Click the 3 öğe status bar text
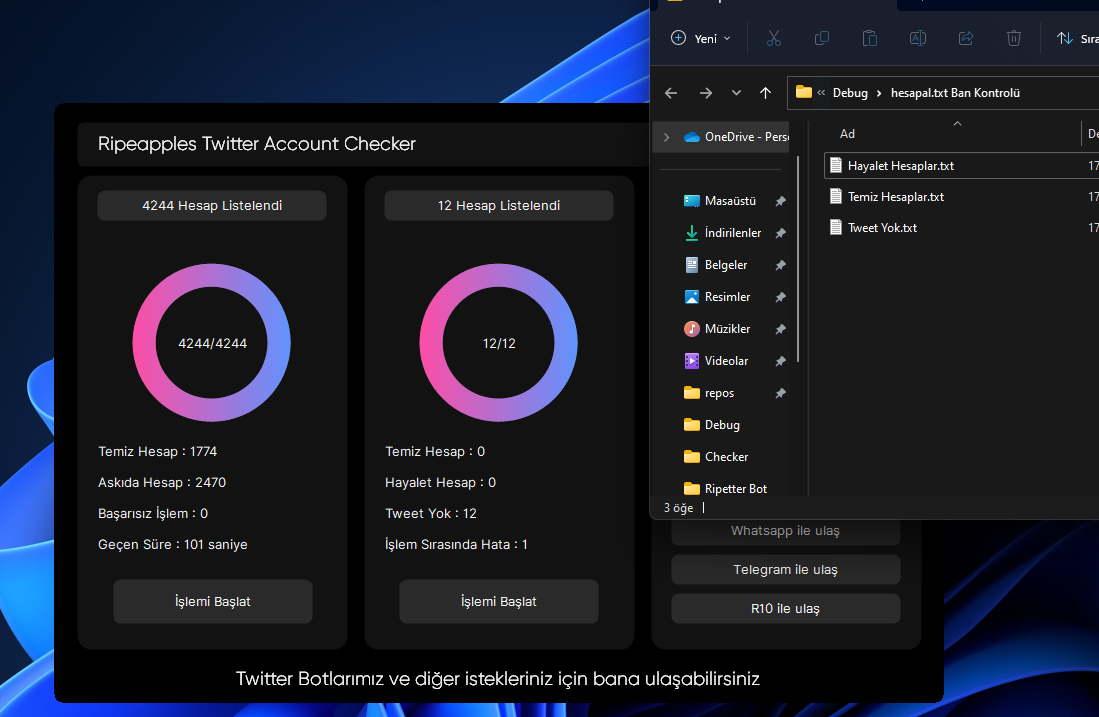The width and height of the screenshot is (1099, 717). (x=678, y=507)
